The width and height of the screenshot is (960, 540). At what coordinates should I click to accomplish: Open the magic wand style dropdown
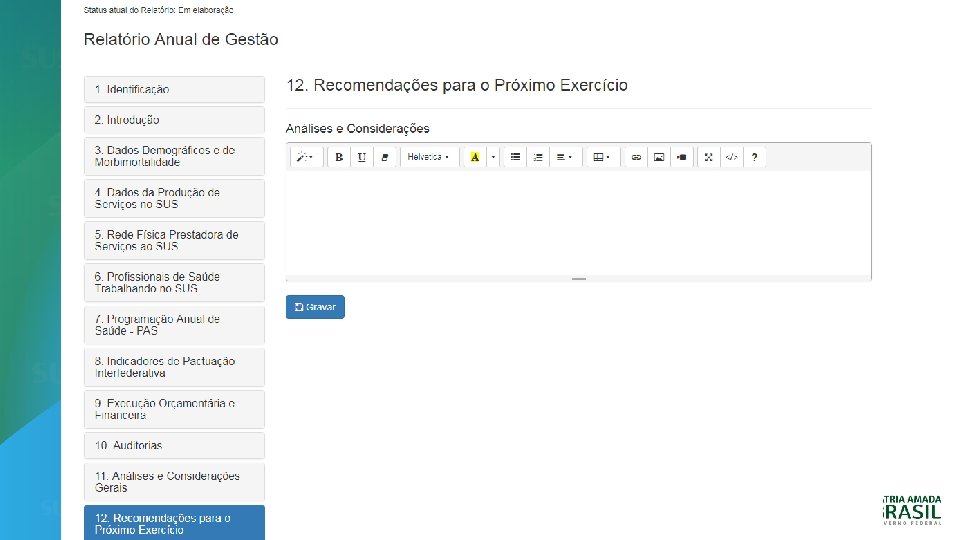click(x=305, y=157)
